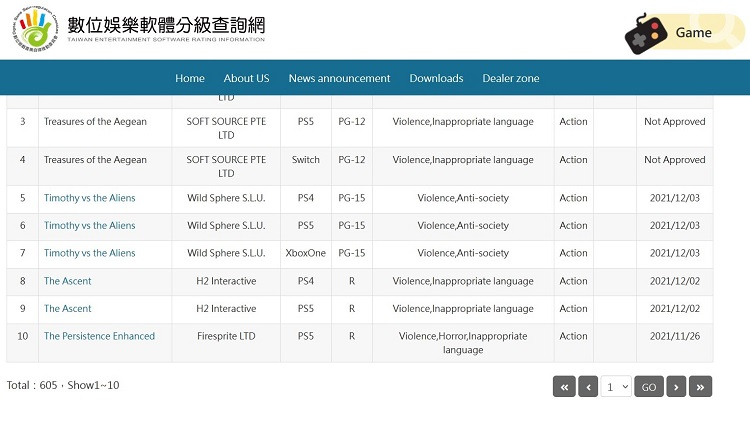Viewport: 750px width, 422px height.
Task: Click PG-15 rating in row 7
Action: pyautogui.click(x=352, y=253)
